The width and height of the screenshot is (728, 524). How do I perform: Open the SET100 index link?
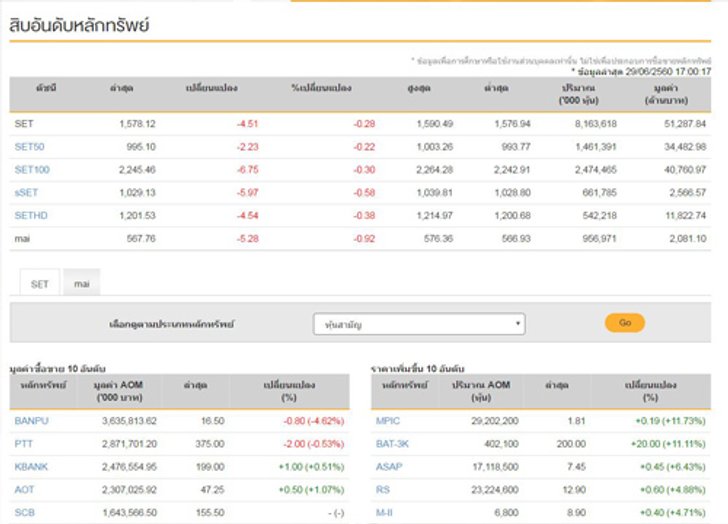click(x=32, y=169)
